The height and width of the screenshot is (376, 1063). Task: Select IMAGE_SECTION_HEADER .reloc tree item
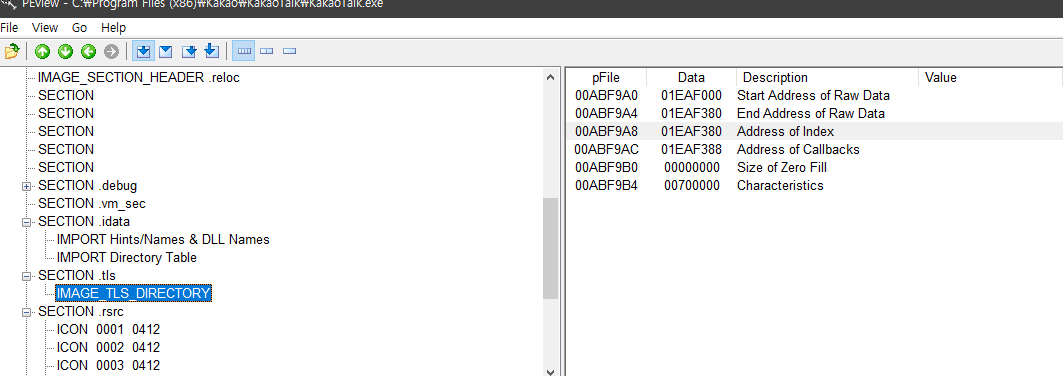pyautogui.click(x=138, y=77)
